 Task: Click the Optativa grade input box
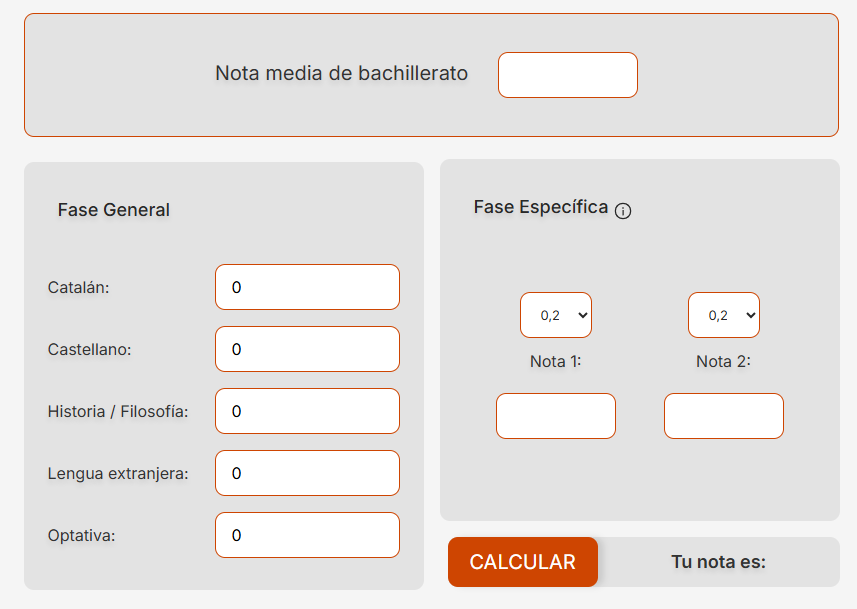[x=307, y=535]
